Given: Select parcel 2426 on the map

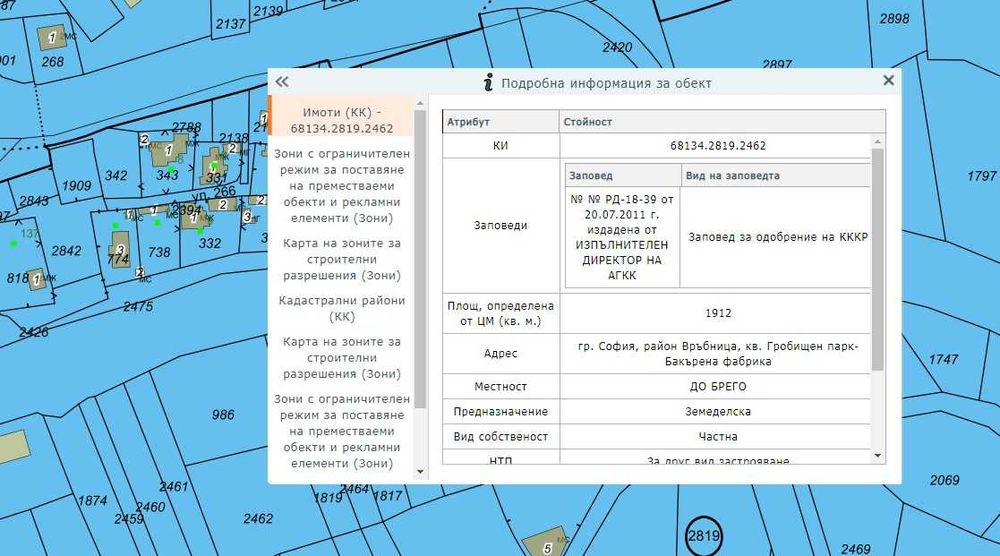Looking at the screenshot, I should [33, 332].
